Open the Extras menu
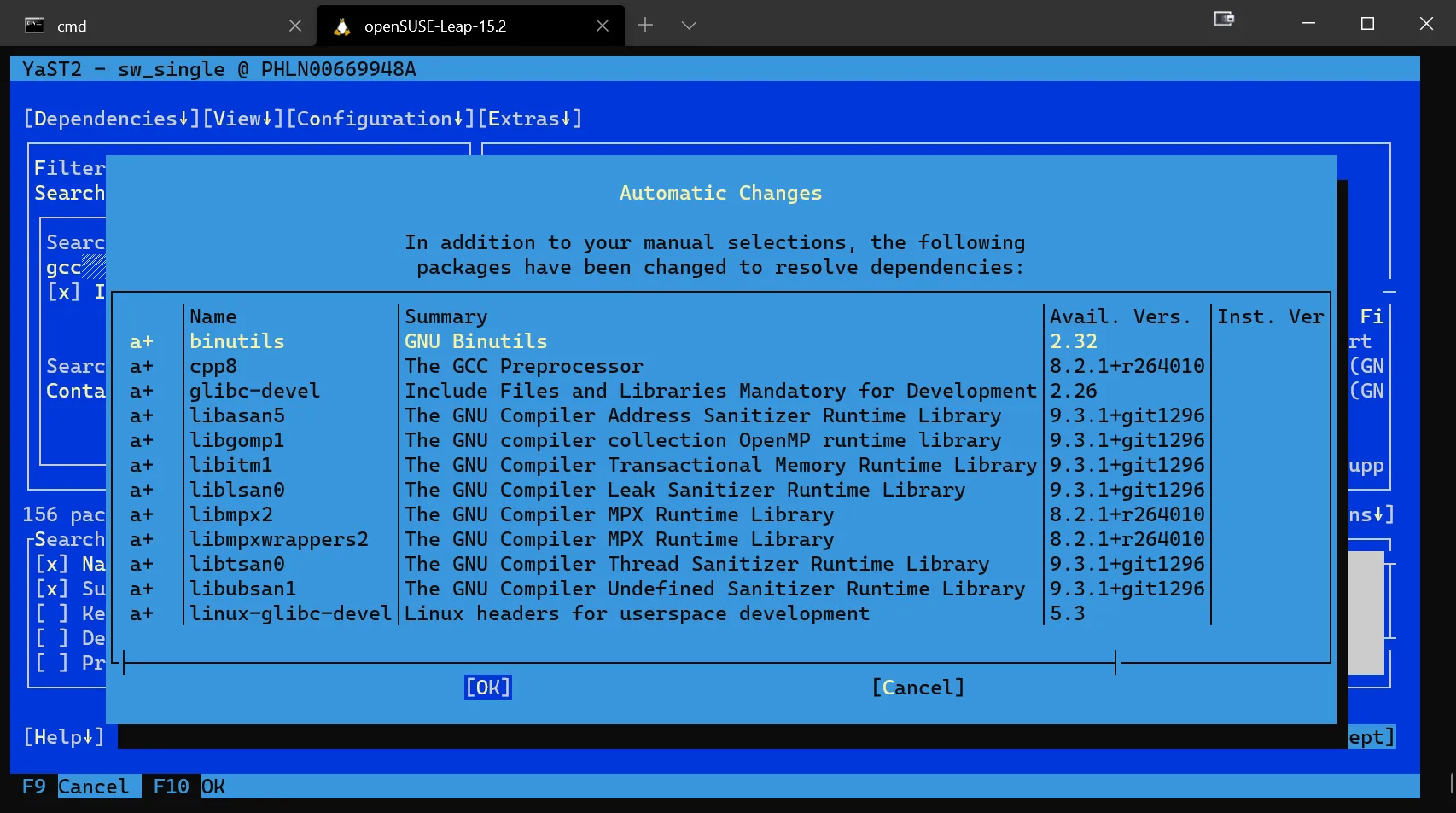The width and height of the screenshot is (1456, 813). tap(529, 119)
